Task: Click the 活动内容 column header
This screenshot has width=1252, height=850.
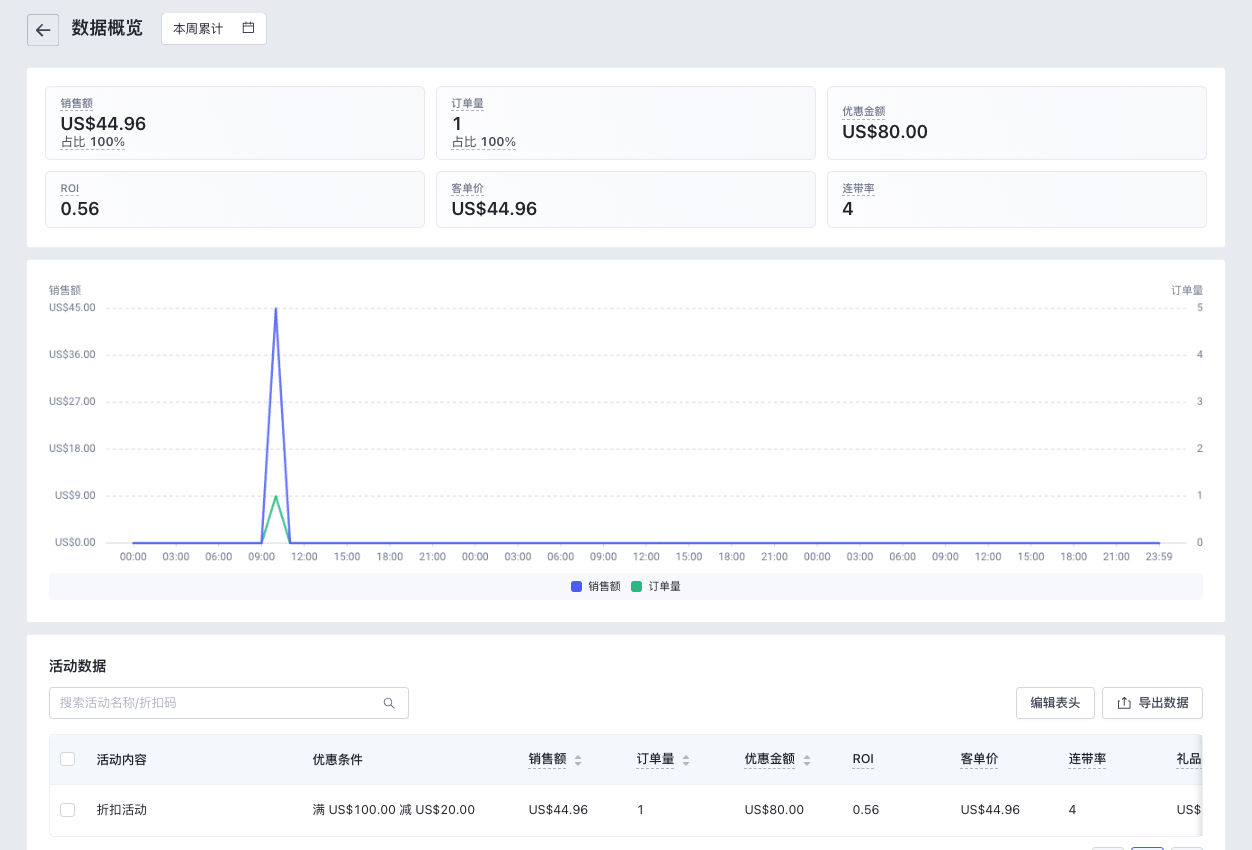Action: pyautogui.click(x=121, y=759)
